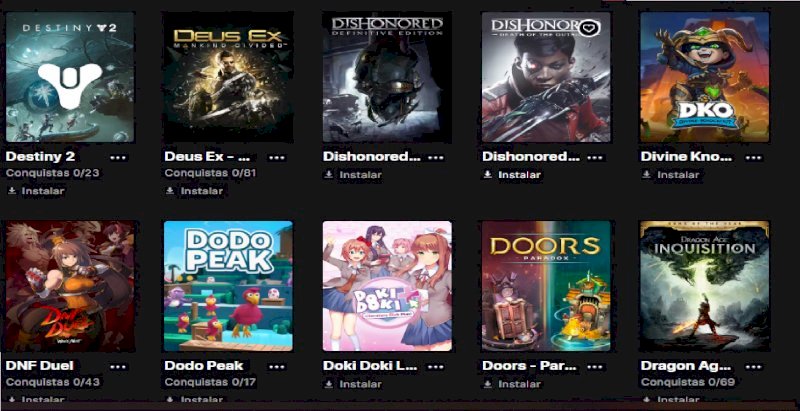Install Deus Ex Mankind Divided
800x411 pixels.
point(195,191)
